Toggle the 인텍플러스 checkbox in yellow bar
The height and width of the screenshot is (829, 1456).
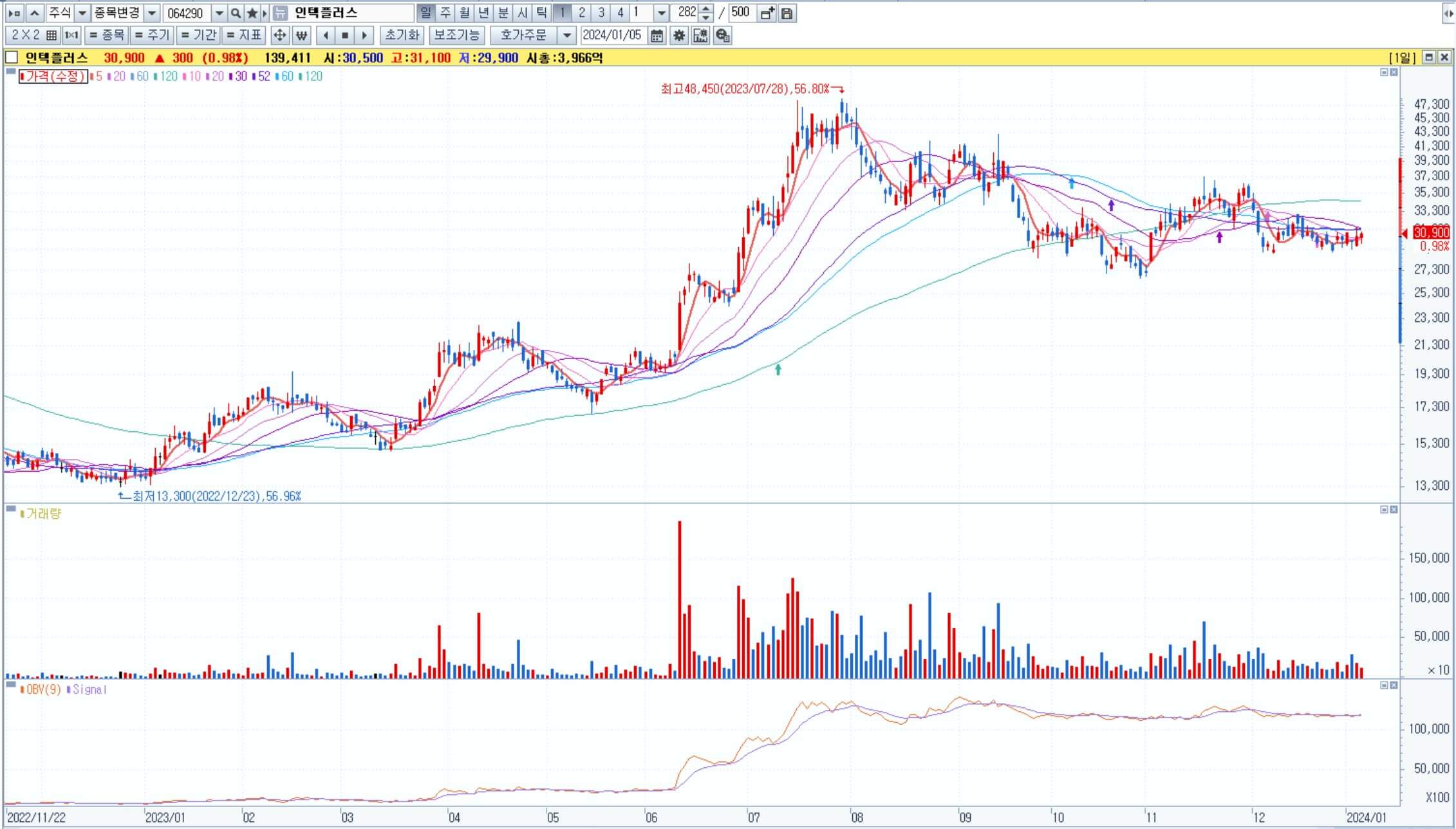12,57
